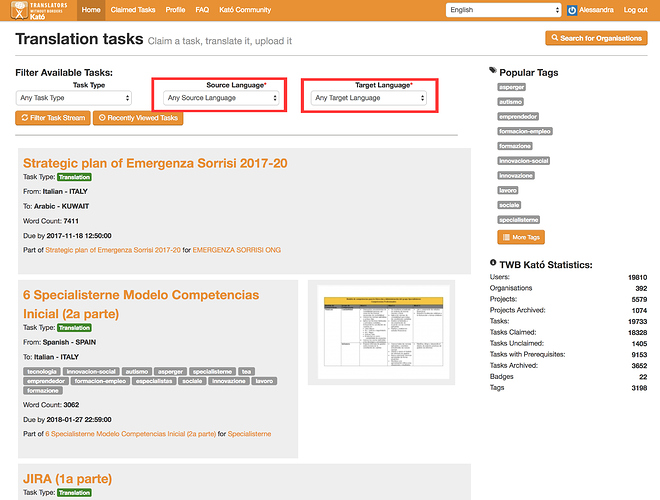Select the specialisterne popular tag
660x500 pixels.
tap(519, 220)
